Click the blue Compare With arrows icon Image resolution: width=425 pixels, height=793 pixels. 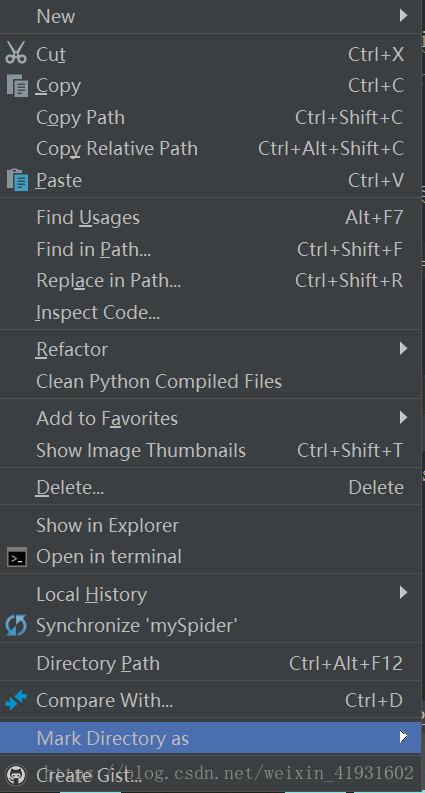pos(16,700)
